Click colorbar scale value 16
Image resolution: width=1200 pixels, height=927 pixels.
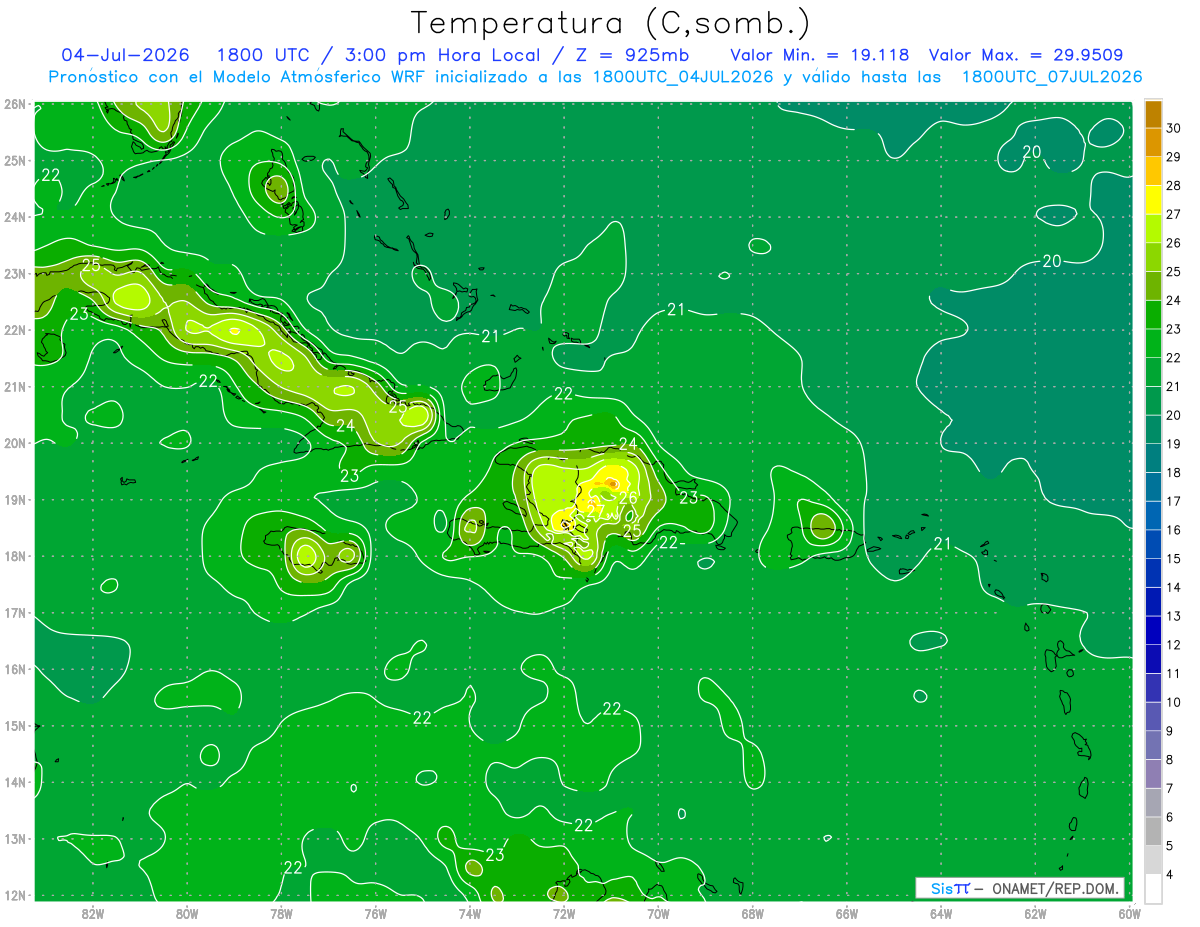(1174, 530)
